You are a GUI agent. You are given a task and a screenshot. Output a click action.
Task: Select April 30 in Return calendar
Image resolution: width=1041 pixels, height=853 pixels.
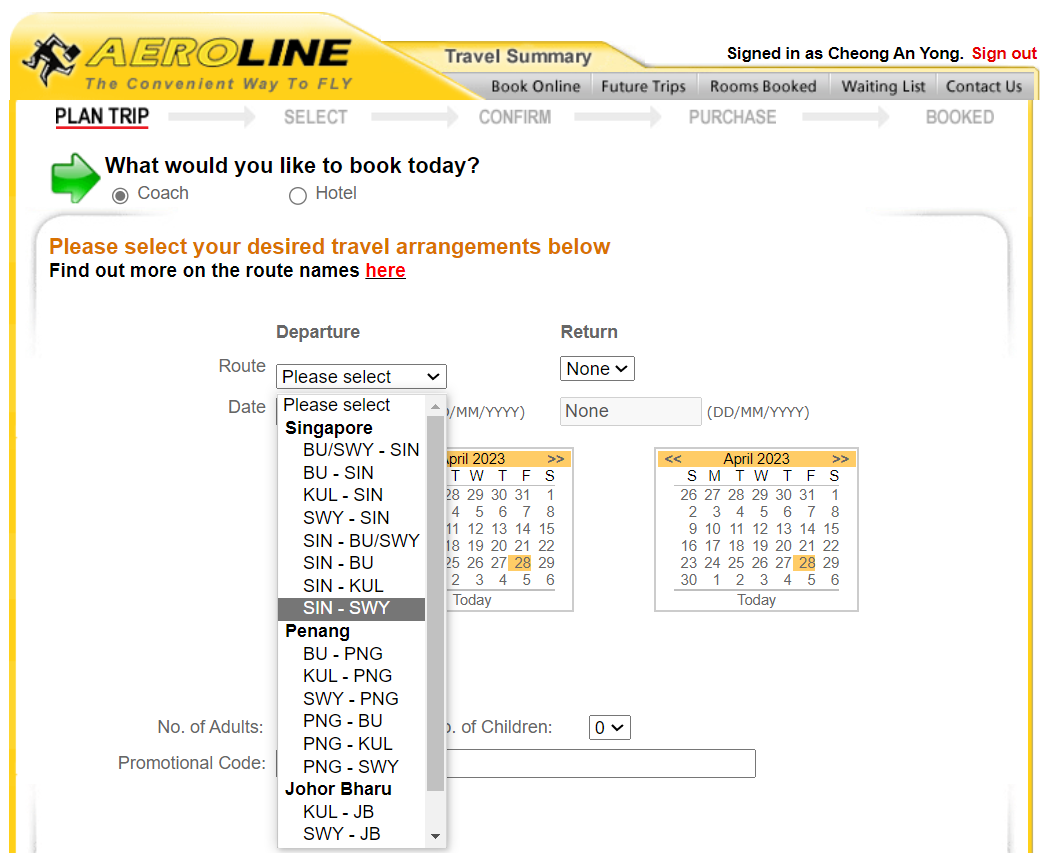(689, 580)
